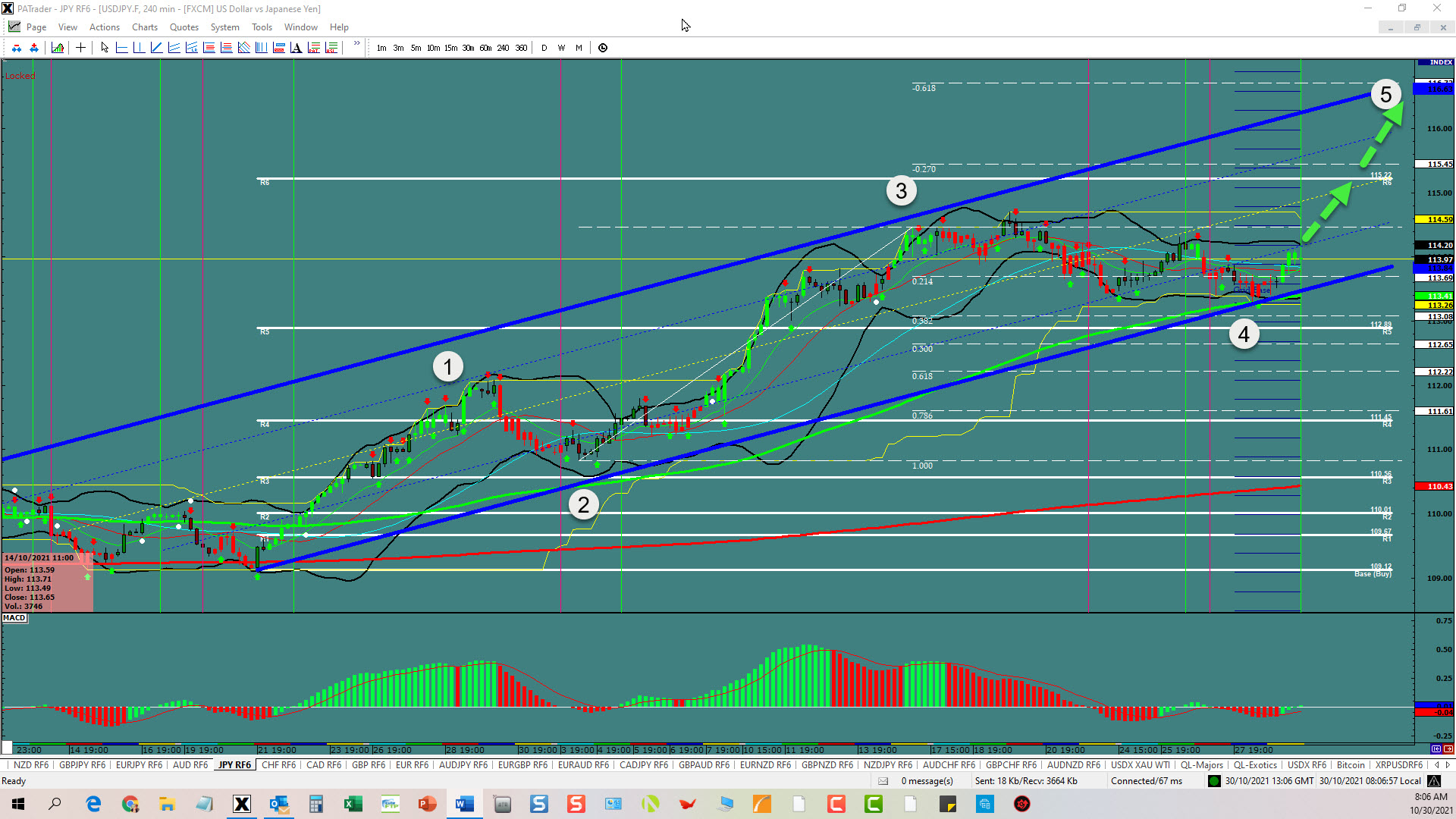Select the Fibonacci retracement tool
Screen dimensions: 1456x819
point(209,48)
